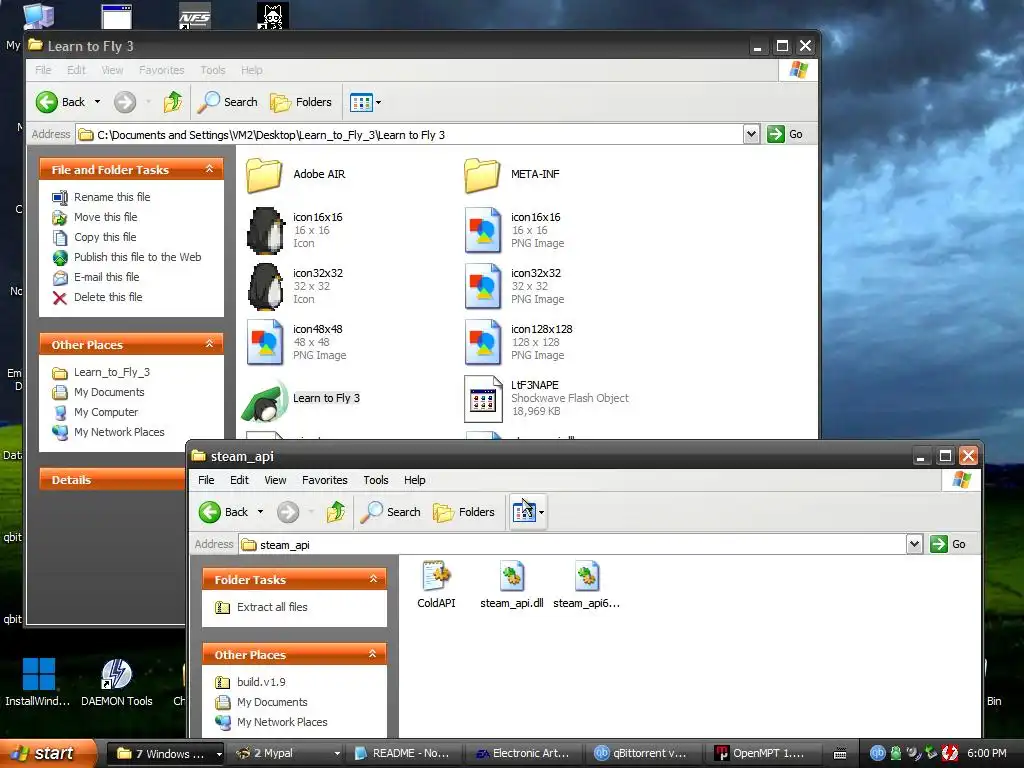Select the icon16x16 PNG Image file
This screenshot has height=768, width=1024.
[515, 230]
